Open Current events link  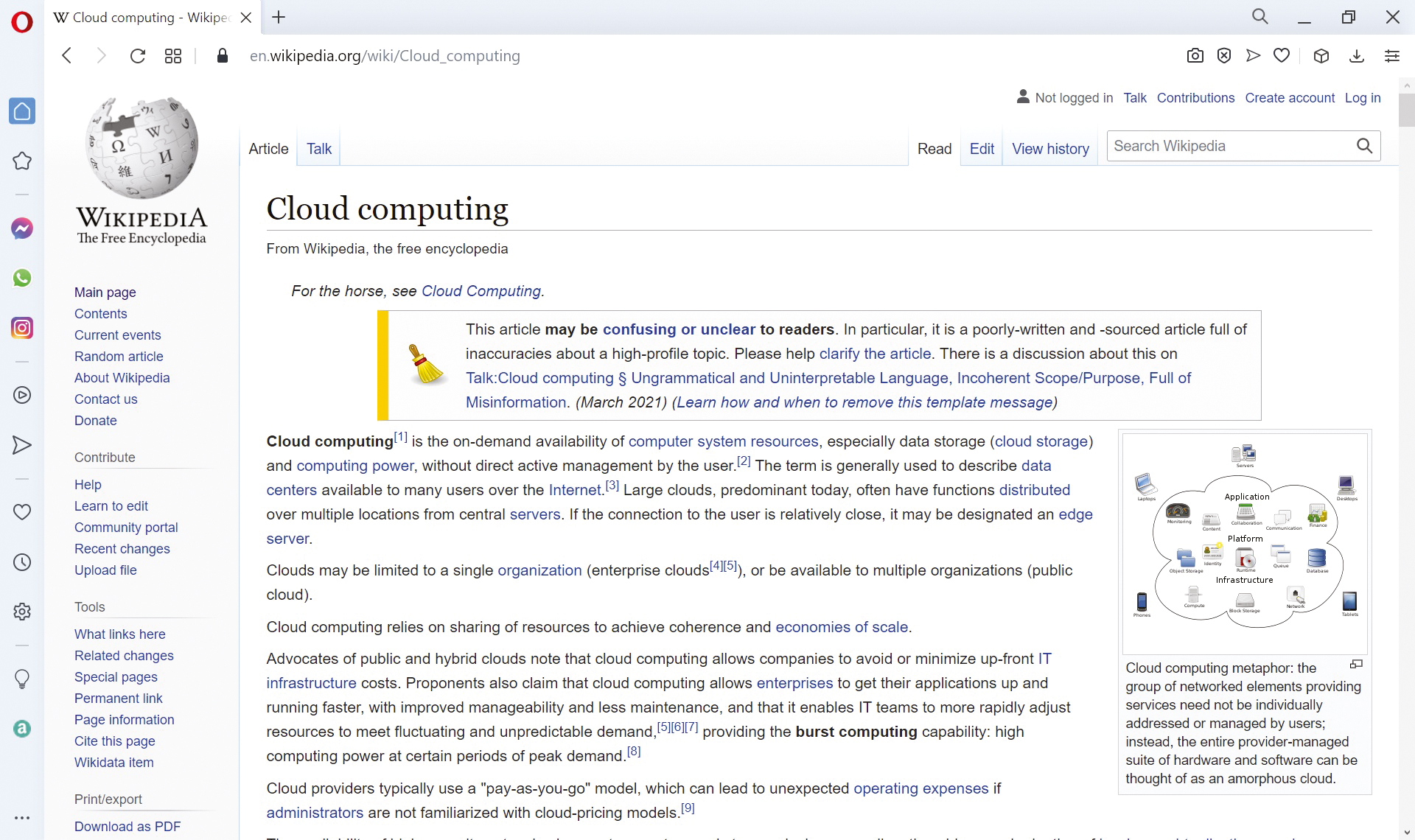click(118, 335)
